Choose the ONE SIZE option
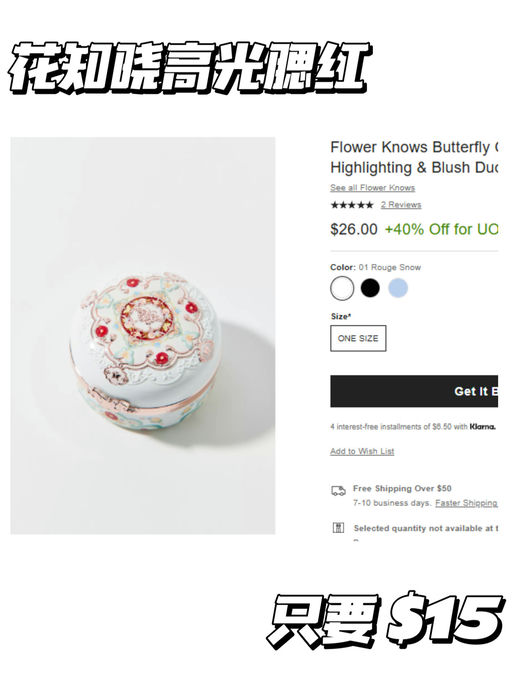Image resolution: width=512 pixels, height=683 pixels. point(358,338)
